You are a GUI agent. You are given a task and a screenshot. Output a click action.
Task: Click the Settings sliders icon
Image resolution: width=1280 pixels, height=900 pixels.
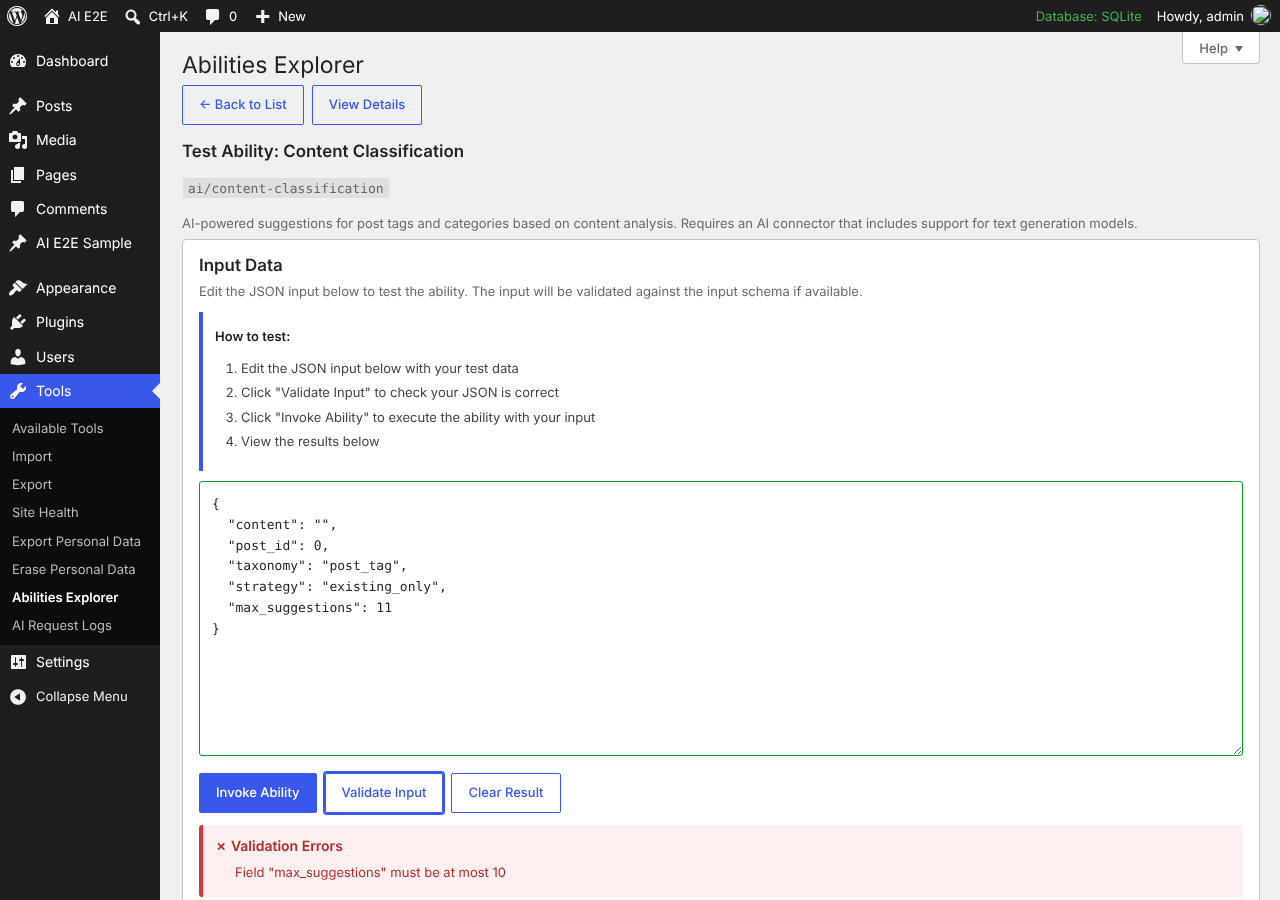[18, 662]
